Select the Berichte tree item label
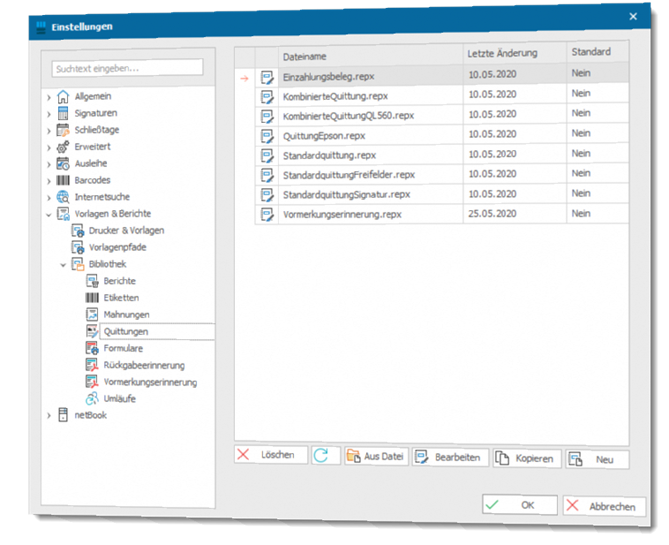This screenshot has height=545, width=669. coord(120,281)
